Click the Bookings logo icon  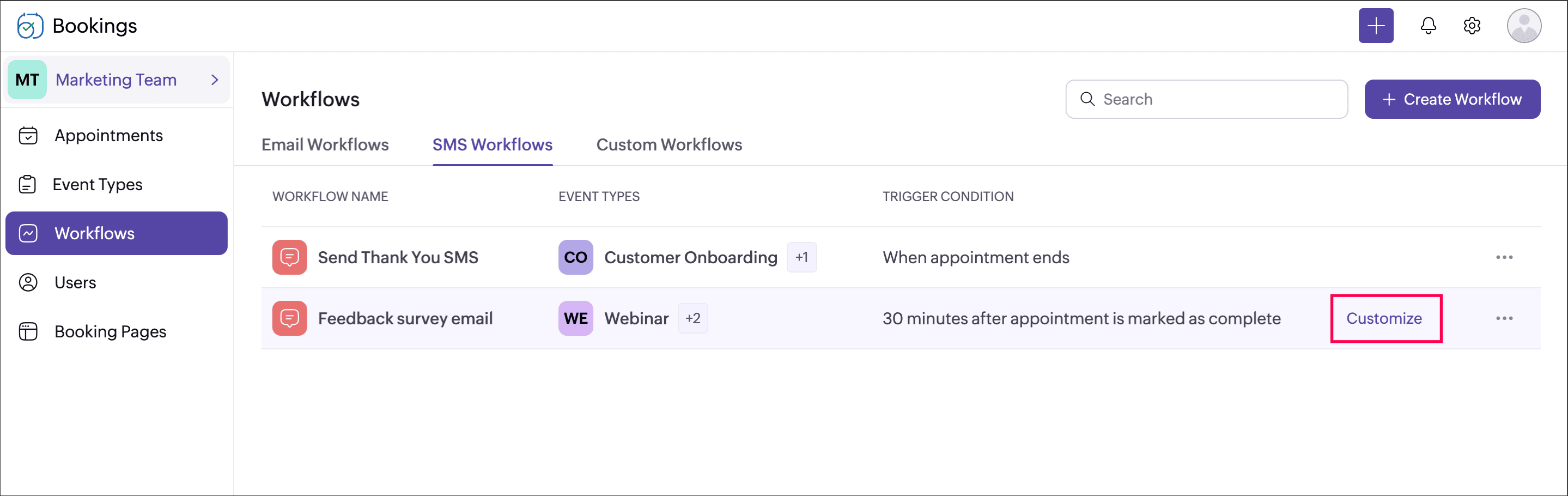point(29,26)
